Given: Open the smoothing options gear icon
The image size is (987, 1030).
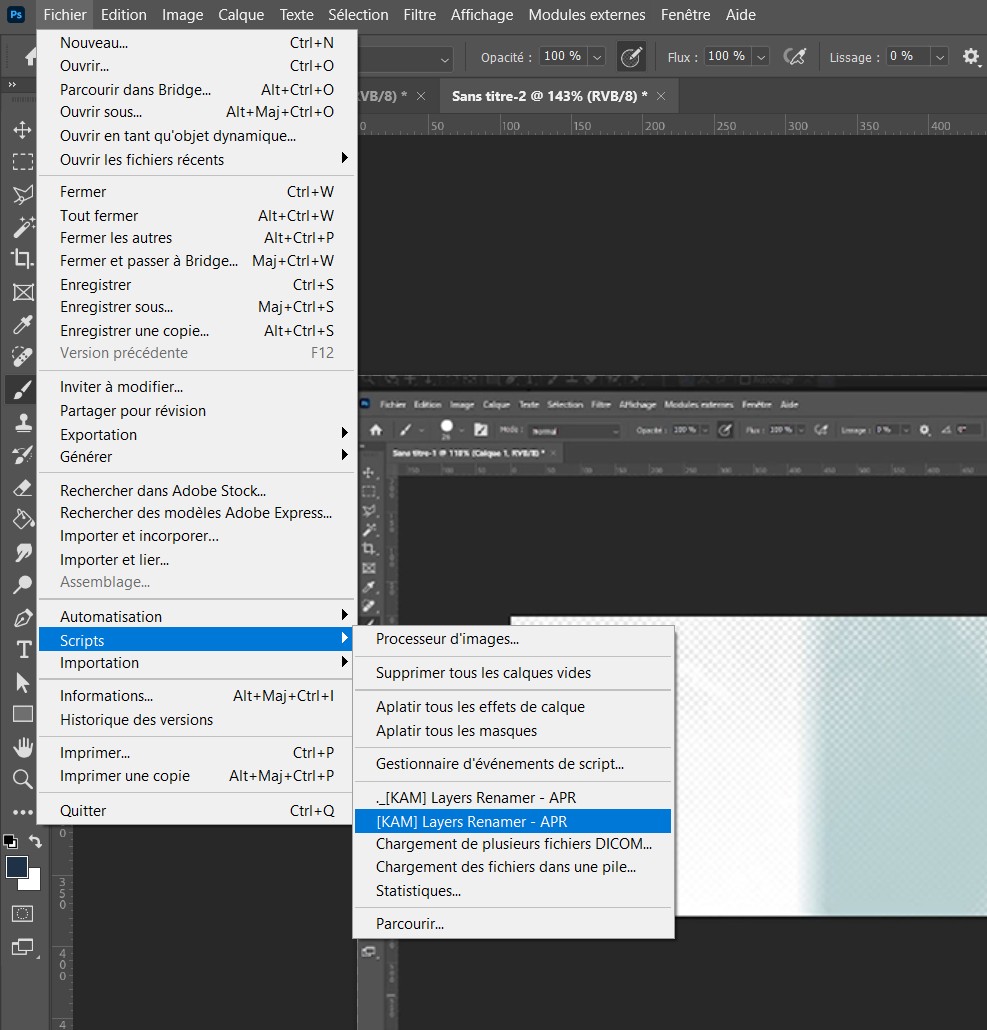Looking at the screenshot, I should click(971, 57).
